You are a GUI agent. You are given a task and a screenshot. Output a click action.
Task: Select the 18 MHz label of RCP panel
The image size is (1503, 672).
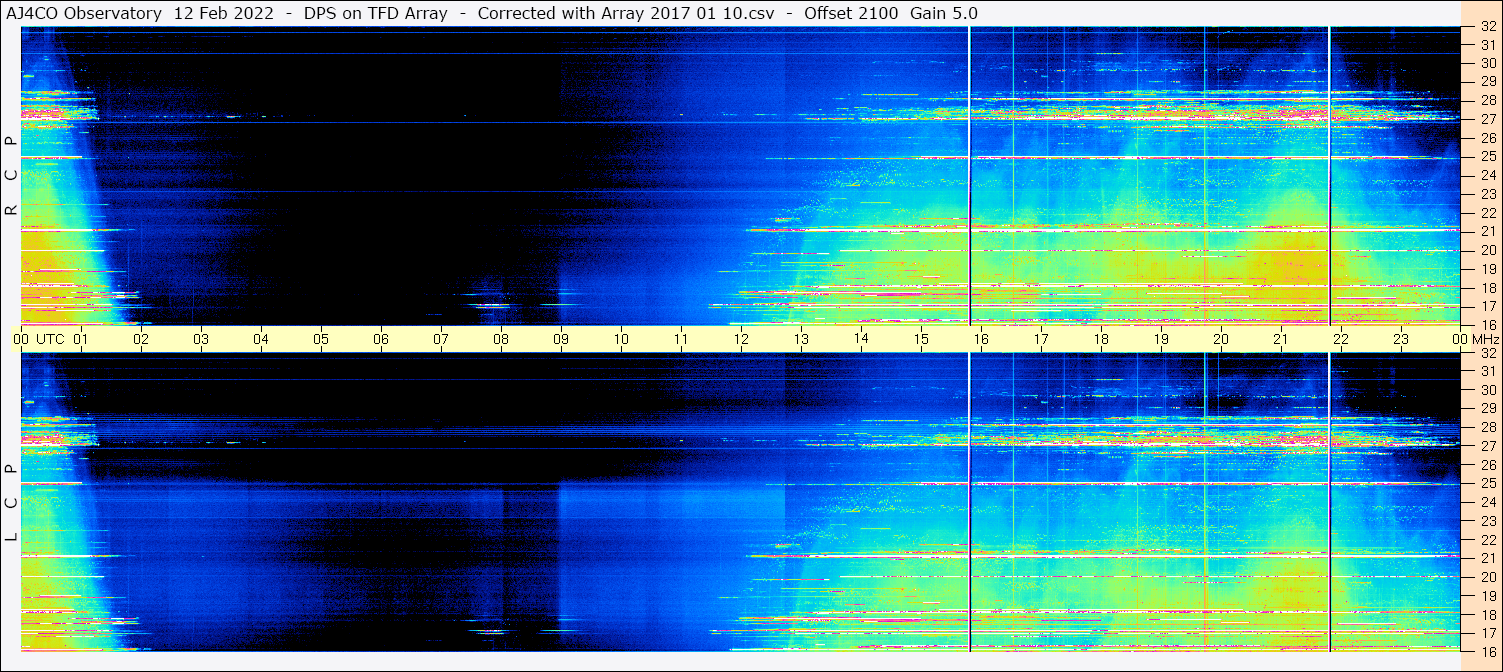pyautogui.click(x=1487, y=287)
